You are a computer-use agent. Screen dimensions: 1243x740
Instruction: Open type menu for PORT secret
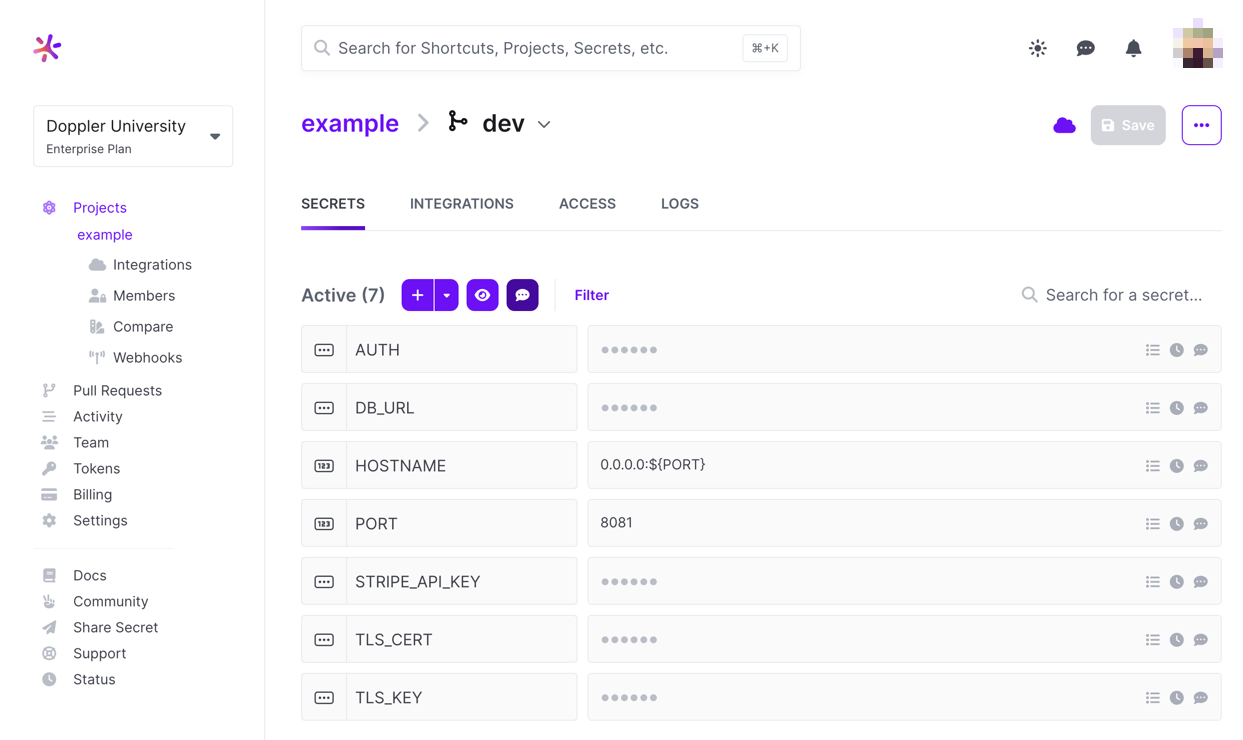(x=324, y=524)
